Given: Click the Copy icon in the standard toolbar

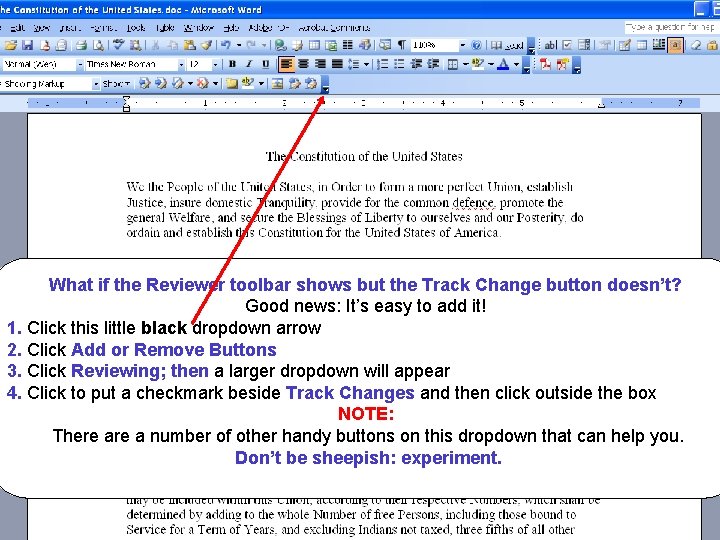Looking at the screenshot, I should (x=172, y=45).
